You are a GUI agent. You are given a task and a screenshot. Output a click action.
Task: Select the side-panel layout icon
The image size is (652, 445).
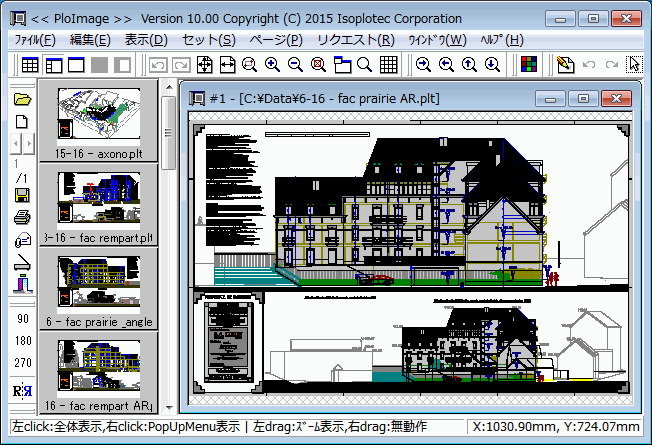click(x=54, y=65)
